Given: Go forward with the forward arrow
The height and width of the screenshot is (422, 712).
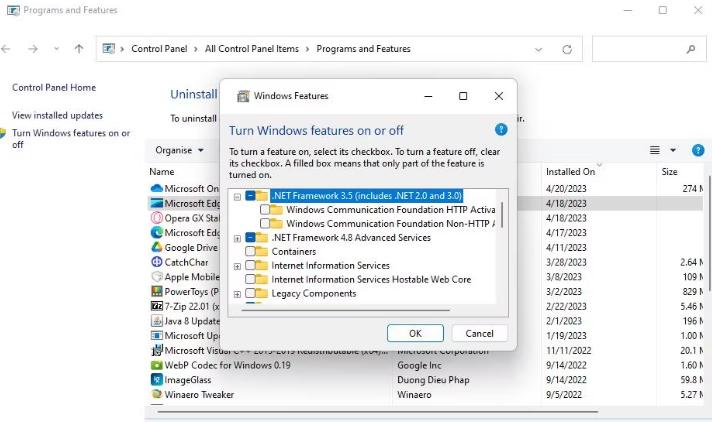Looking at the screenshot, I should coord(33,49).
